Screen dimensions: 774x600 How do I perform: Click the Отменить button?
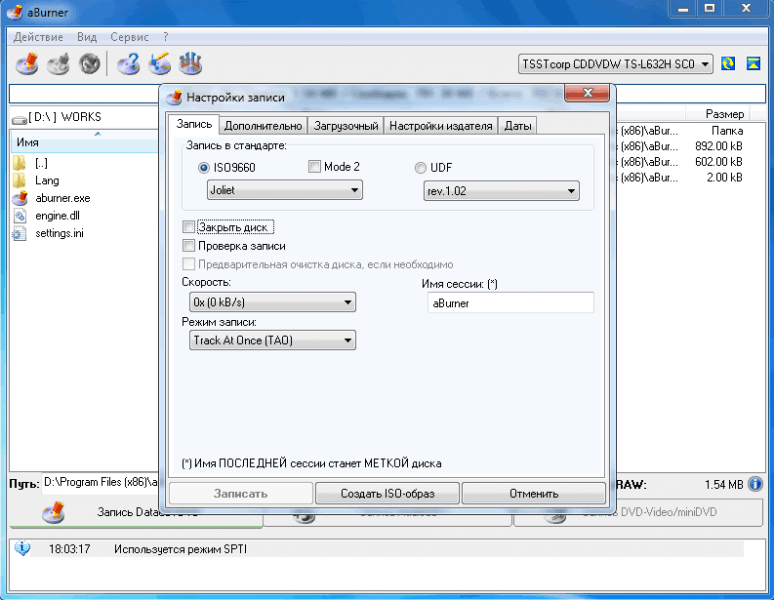click(534, 493)
